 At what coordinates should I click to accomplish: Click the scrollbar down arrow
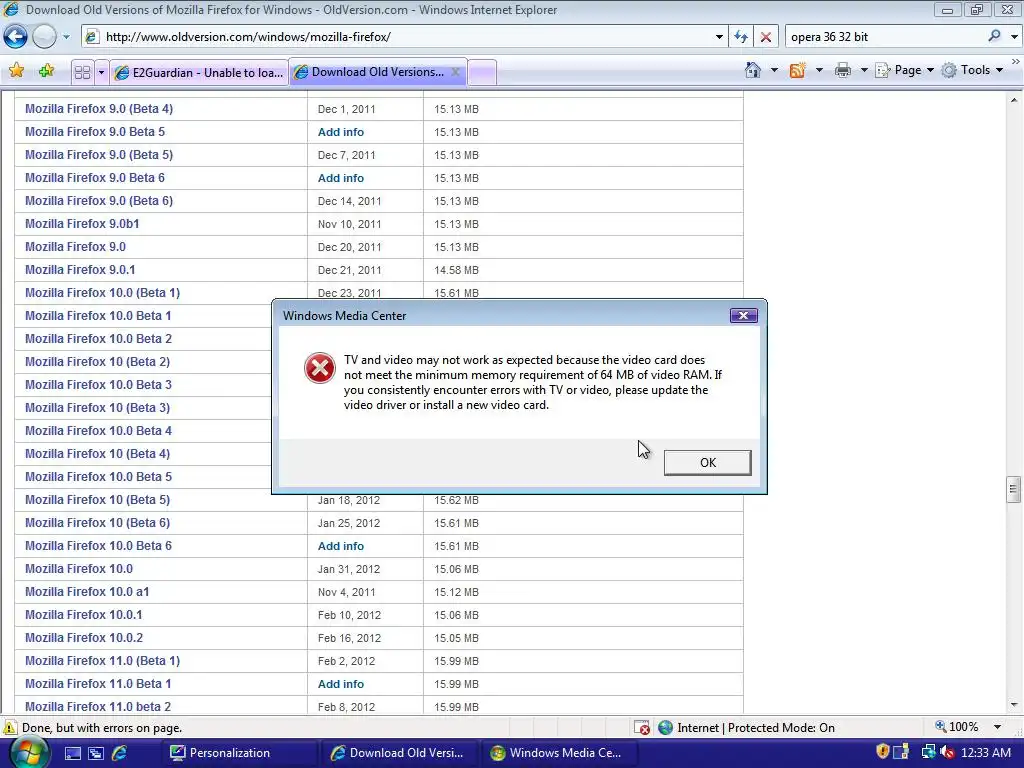point(1014,705)
